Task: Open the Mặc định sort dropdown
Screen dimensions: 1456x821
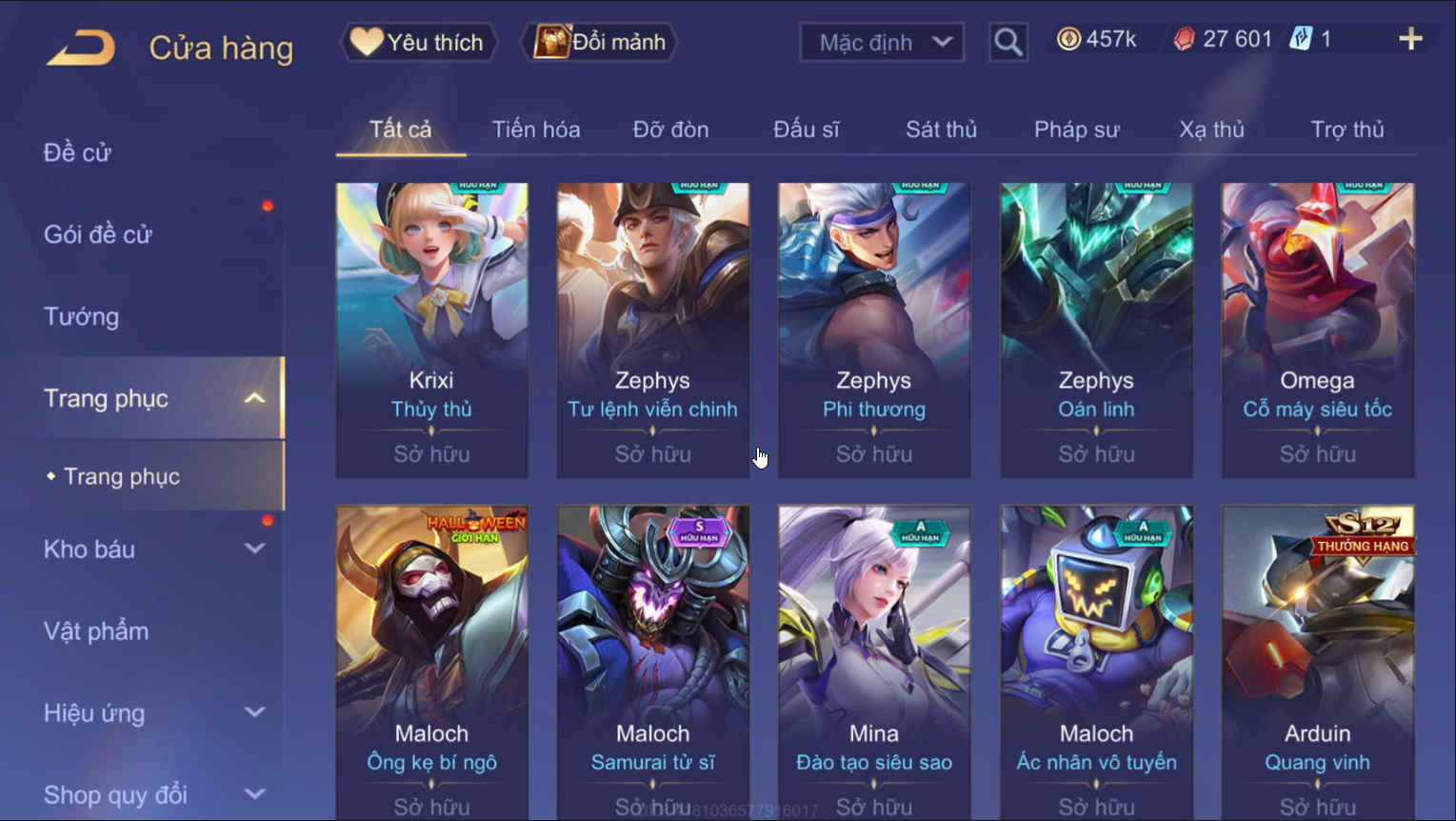Action: pos(882,42)
